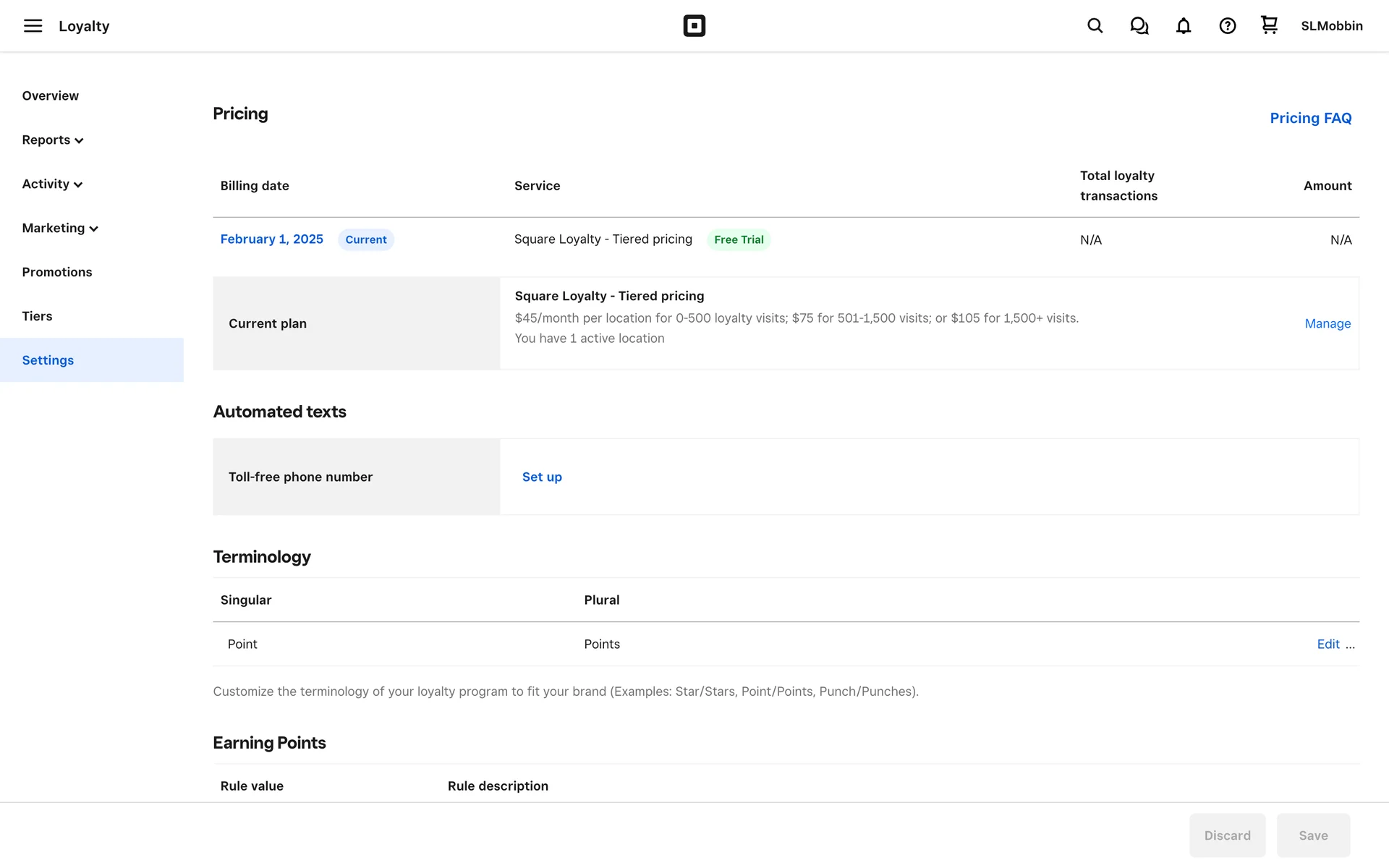Open the Promotions sidebar item
The width and height of the screenshot is (1389, 868).
[x=56, y=272]
